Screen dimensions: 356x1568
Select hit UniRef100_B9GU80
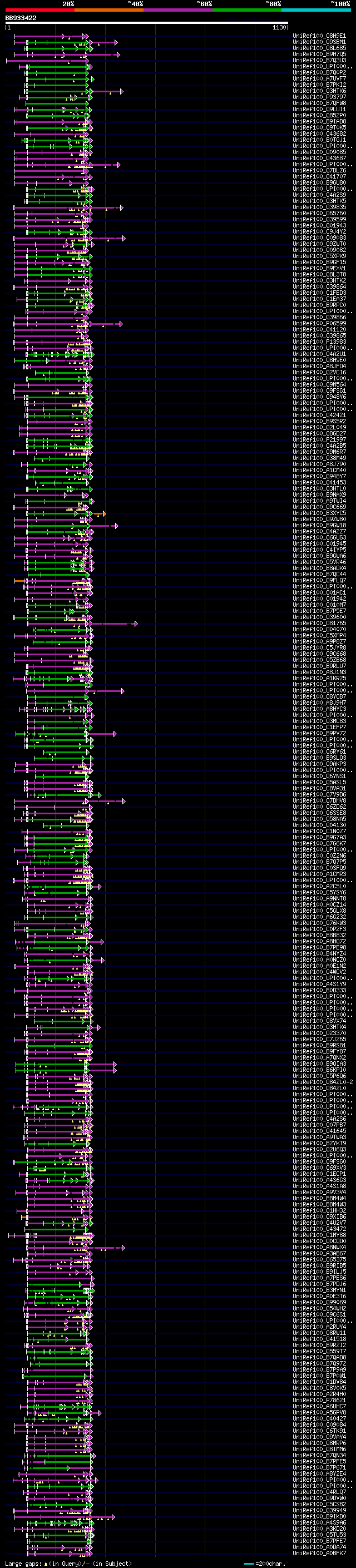pos(319,182)
